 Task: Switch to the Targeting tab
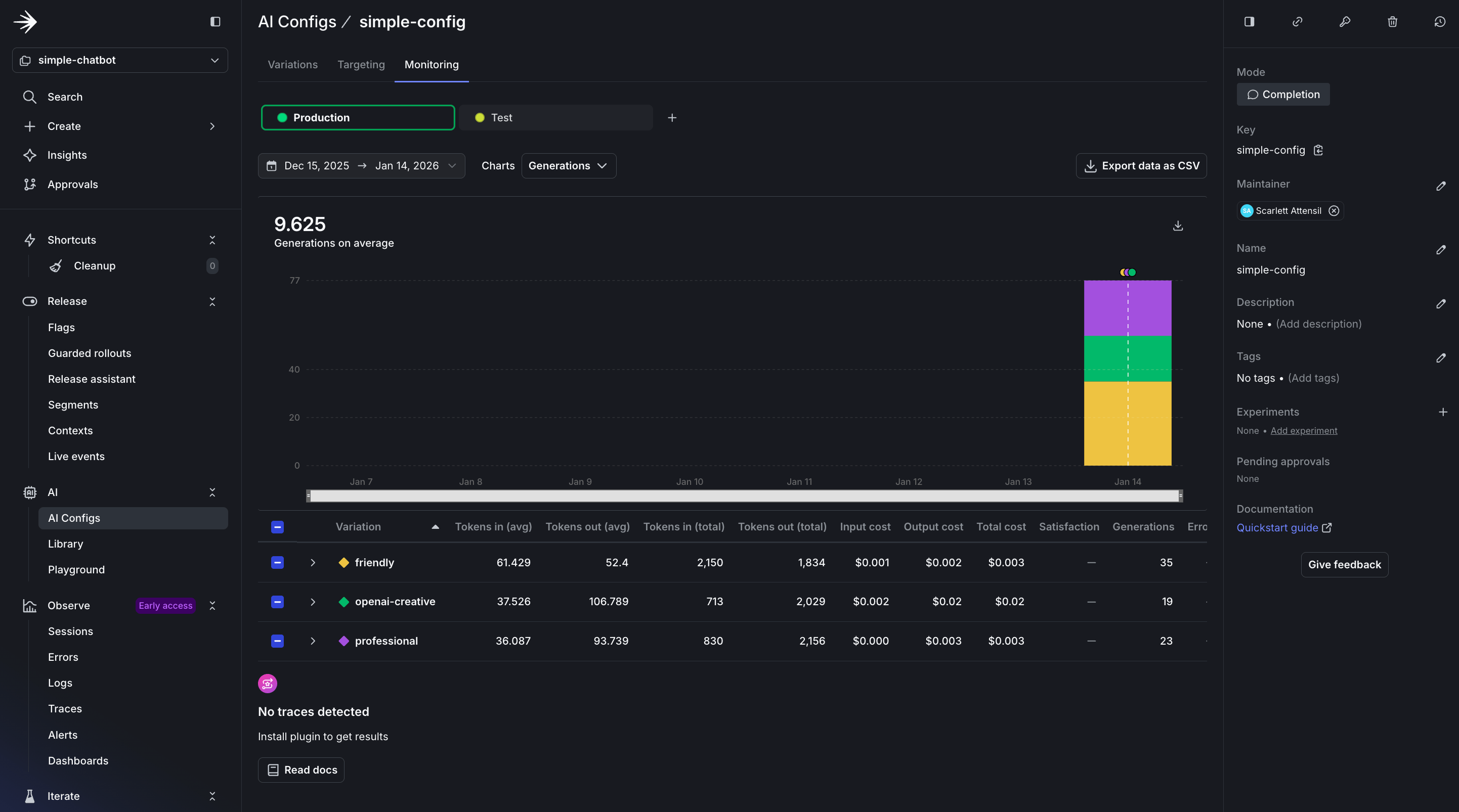(x=361, y=65)
